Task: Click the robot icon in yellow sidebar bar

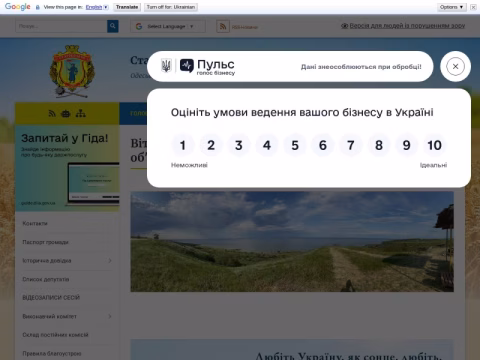Action: coord(66,114)
